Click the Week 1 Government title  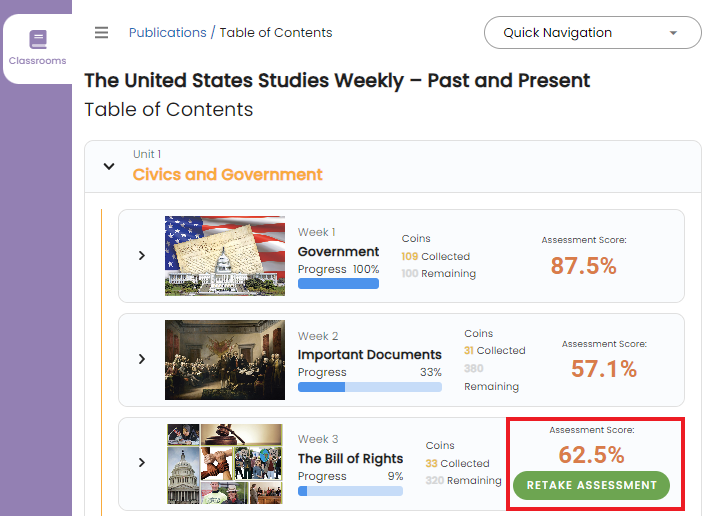click(338, 251)
